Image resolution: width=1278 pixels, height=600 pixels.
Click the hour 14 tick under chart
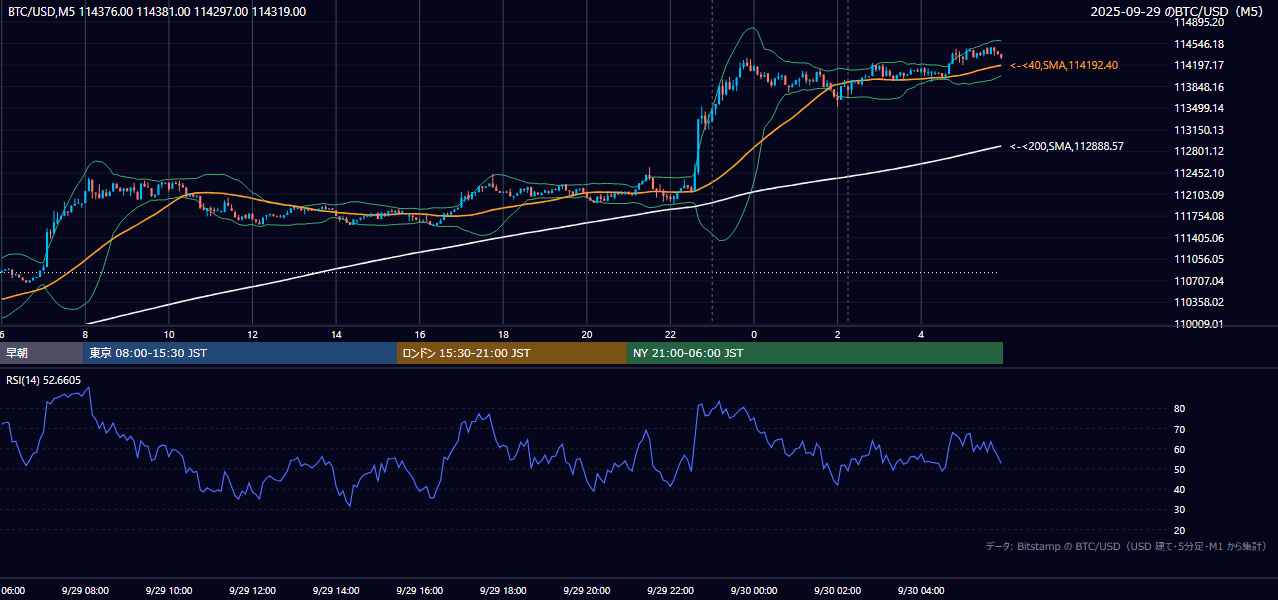tap(336, 334)
